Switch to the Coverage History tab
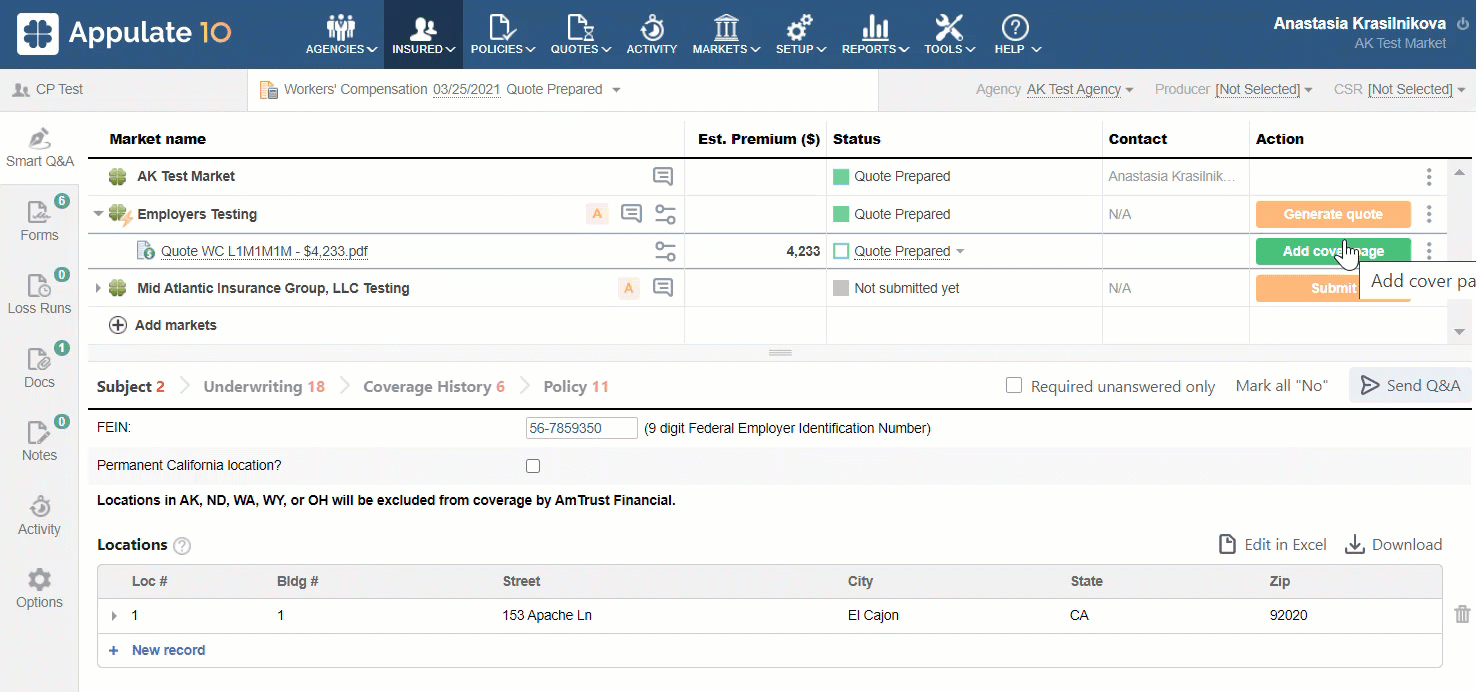The height and width of the screenshot is (692, 1476). click(434, 386)
